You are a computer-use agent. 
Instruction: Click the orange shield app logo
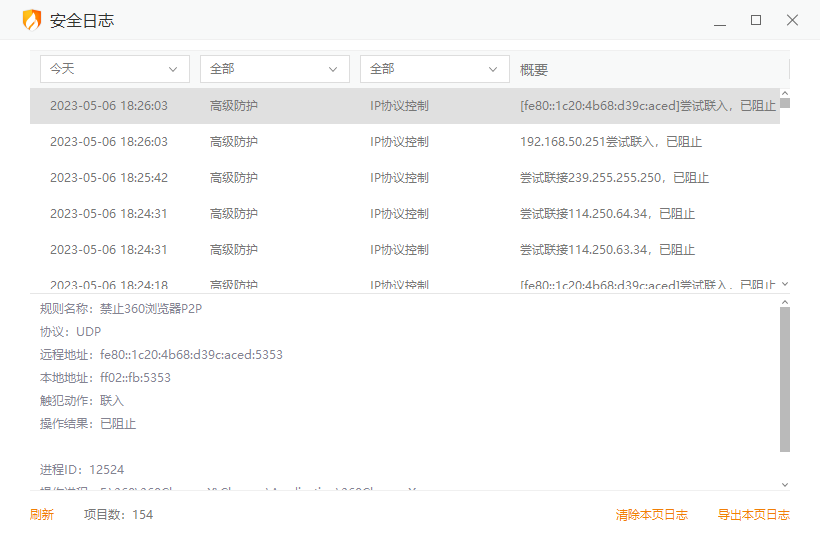pyautogui.click(x=32, y=20)
